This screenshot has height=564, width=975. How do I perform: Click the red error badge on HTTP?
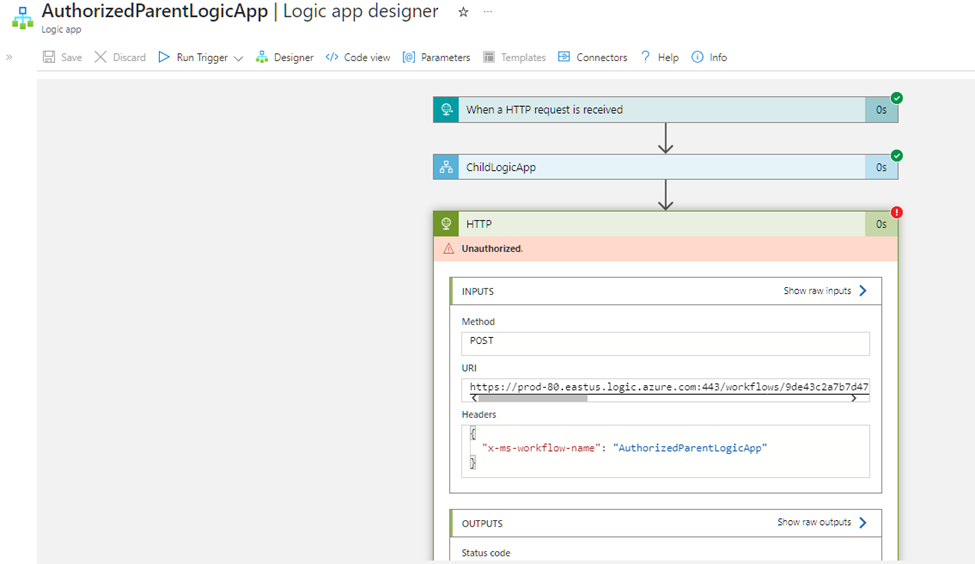[897, 213]
